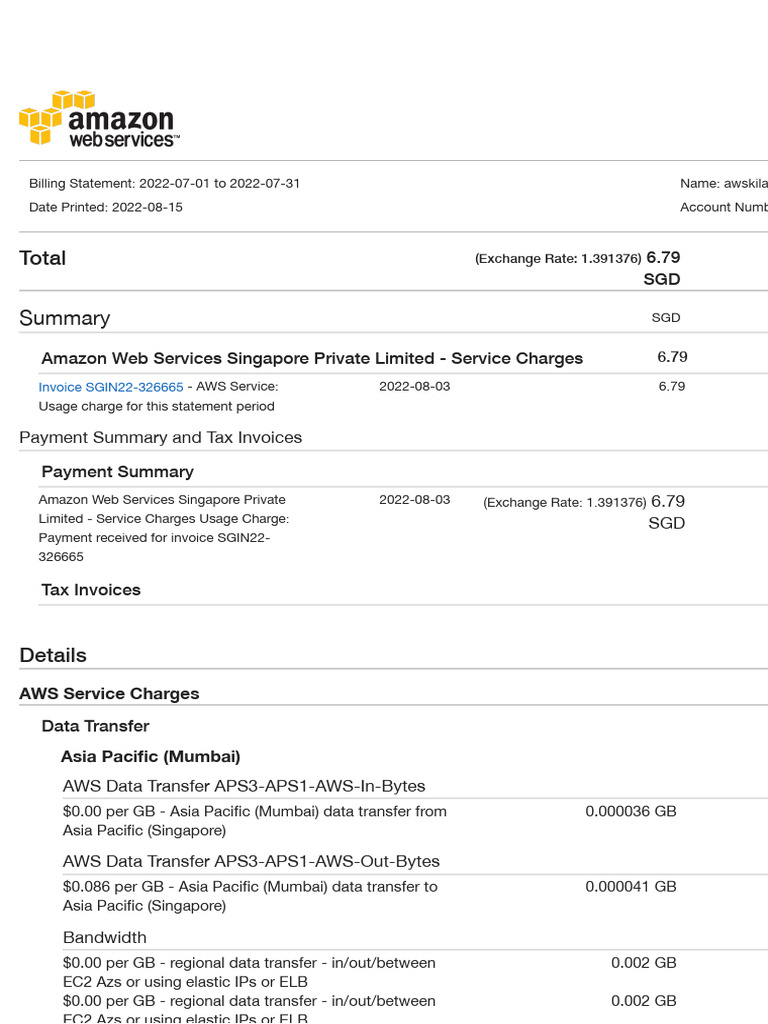Image resolution: width=768 pixels, height=1024 pixels.
Task: Click the $0.00 per GB Mumbai data transfer description
Action: pyautogui.click(x=255, y=821)
